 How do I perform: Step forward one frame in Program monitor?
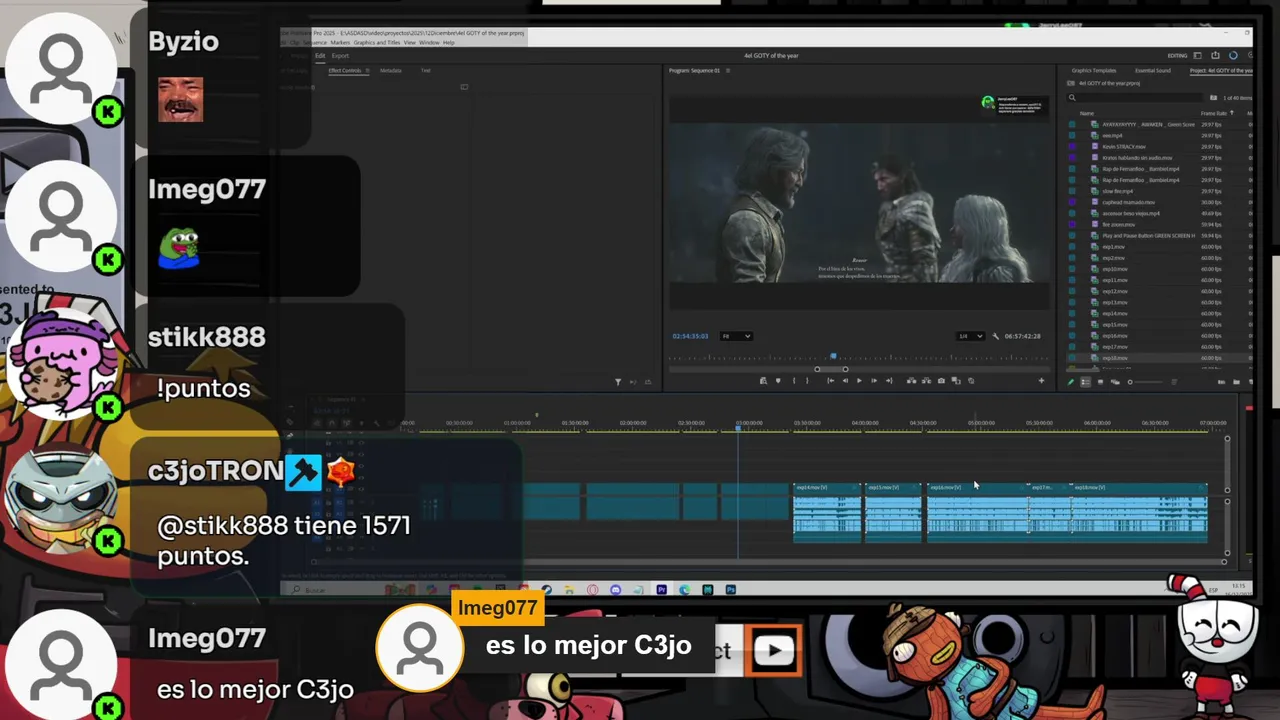[x=874, y=381]
